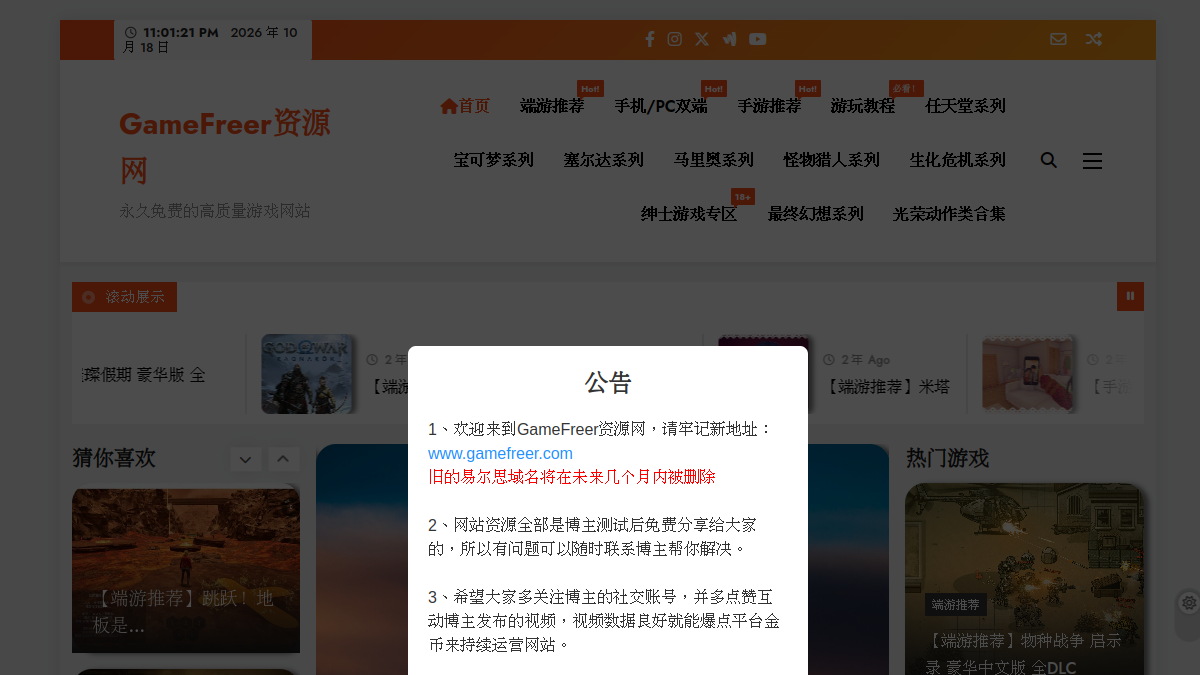1200x675 pixels.
Task: Open the Facebook social icon
Action: pyautogui.click(x=649, y=39)
